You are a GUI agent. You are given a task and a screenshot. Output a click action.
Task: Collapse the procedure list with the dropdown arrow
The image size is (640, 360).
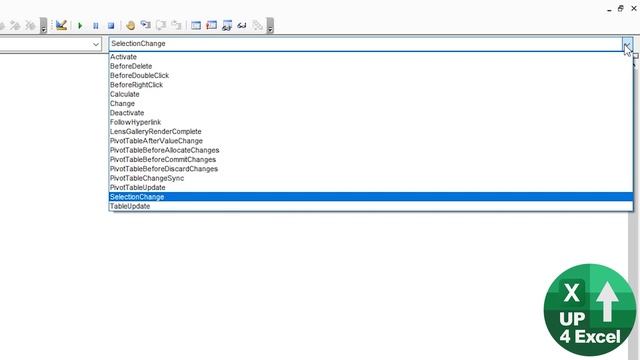coord(627,44)
